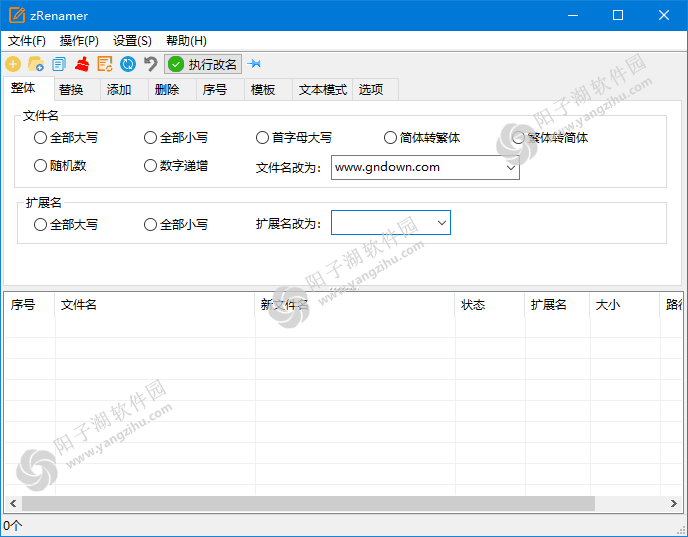Maximize the zRenamer window
This screenshot has width=688, height=537.
(618, 15)
